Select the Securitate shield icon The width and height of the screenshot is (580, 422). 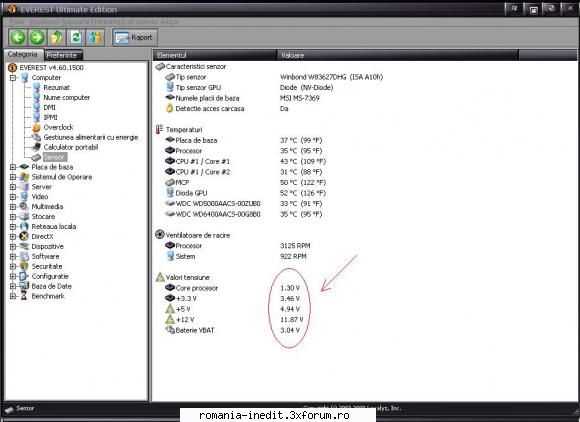pos(24,266)
